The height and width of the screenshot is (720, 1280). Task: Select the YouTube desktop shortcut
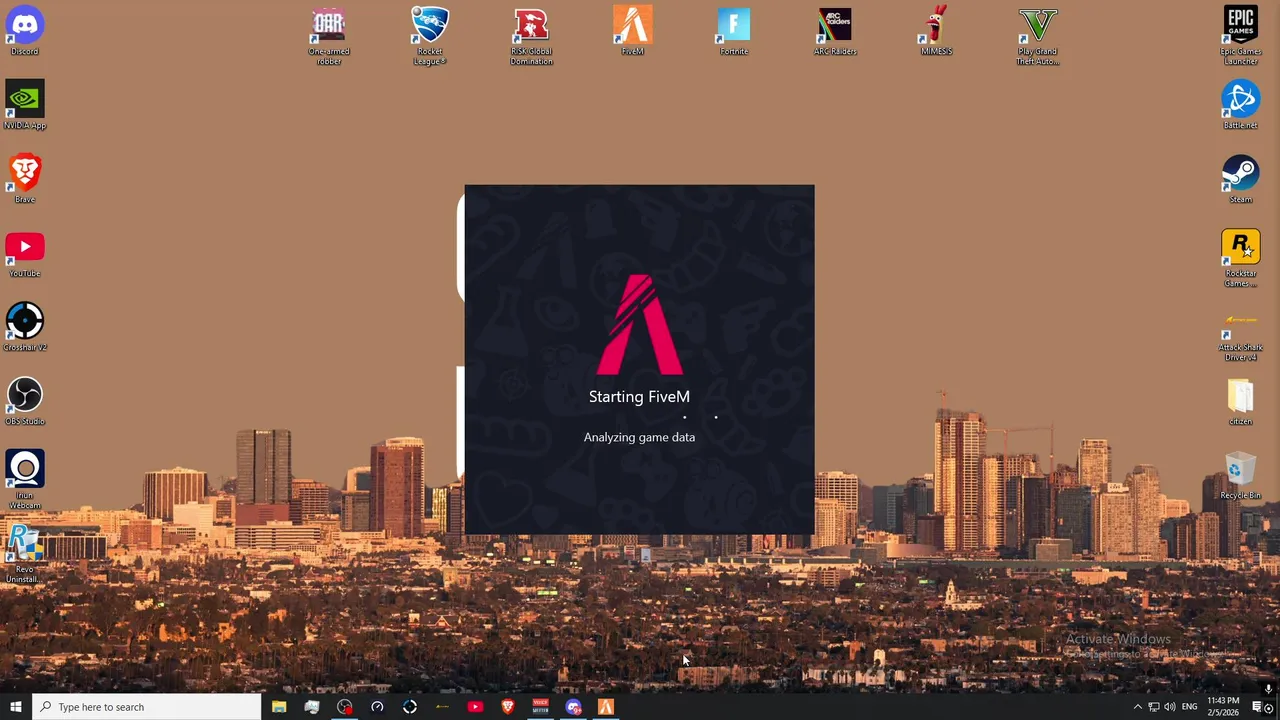point(25,253)
